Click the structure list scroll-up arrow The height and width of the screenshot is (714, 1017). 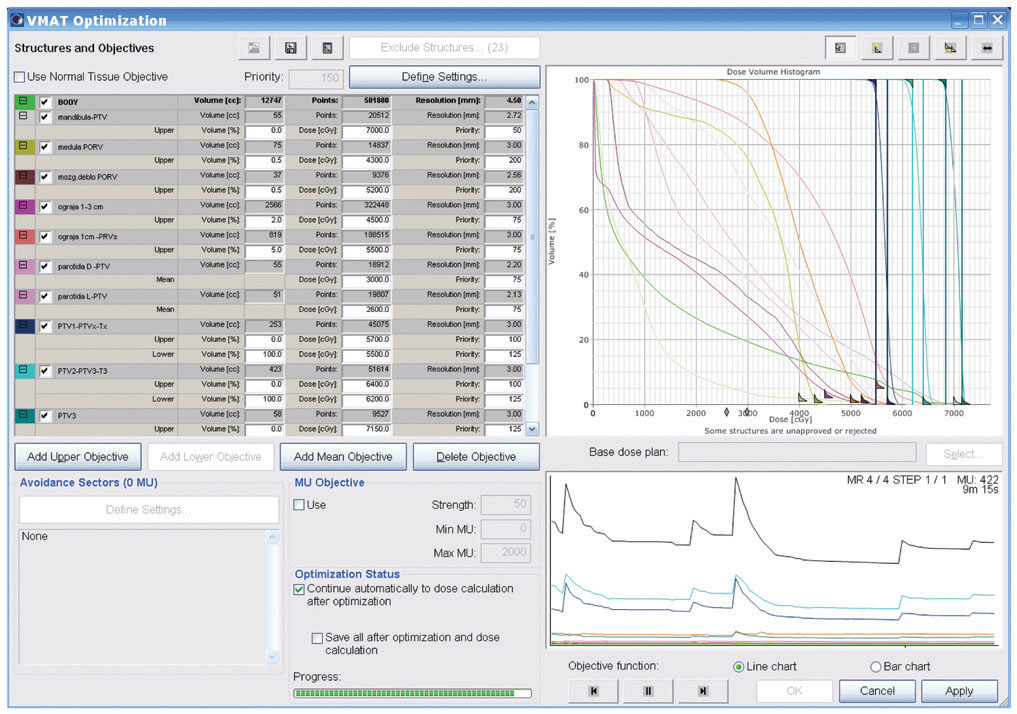coord(532,102)
